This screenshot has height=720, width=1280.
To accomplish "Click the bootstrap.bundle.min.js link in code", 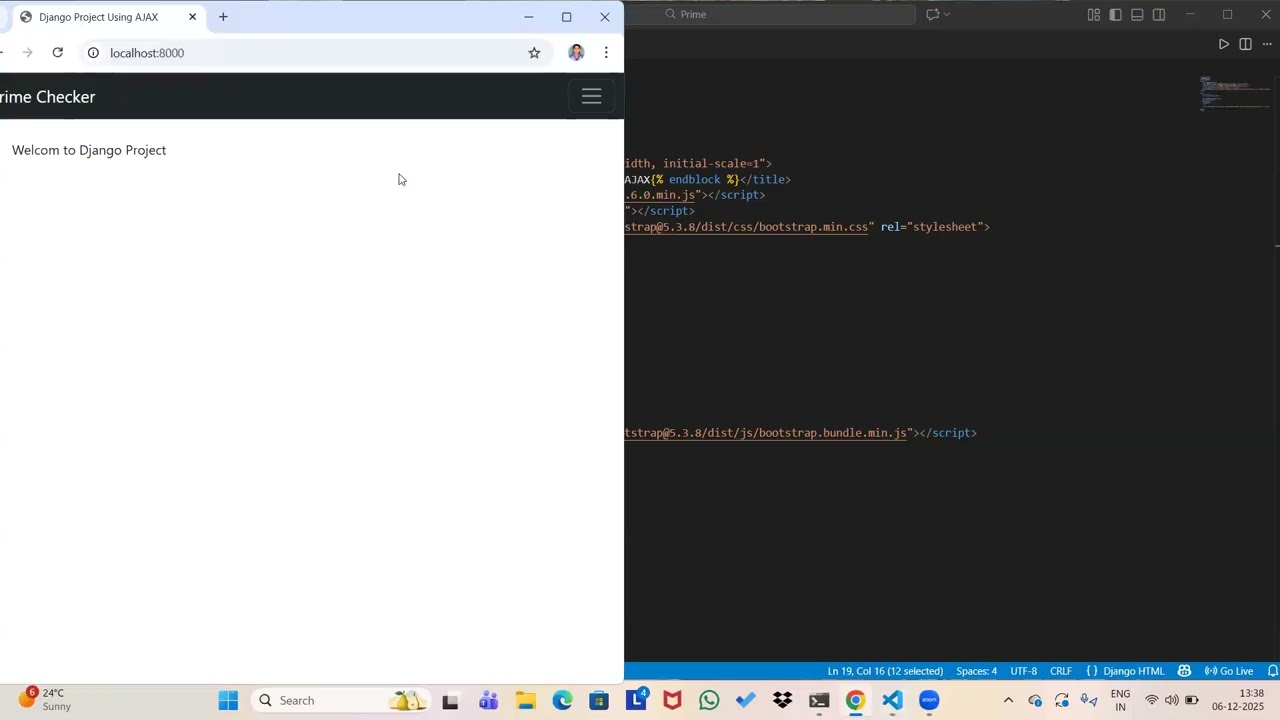I will click(x=766, y=433).
